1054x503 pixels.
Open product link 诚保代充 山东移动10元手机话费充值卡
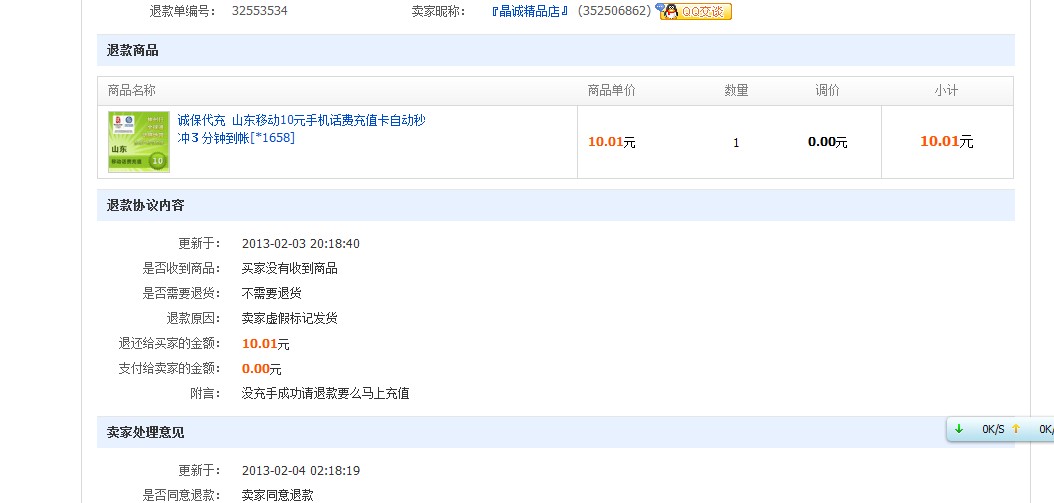click(x=301, y=129)
